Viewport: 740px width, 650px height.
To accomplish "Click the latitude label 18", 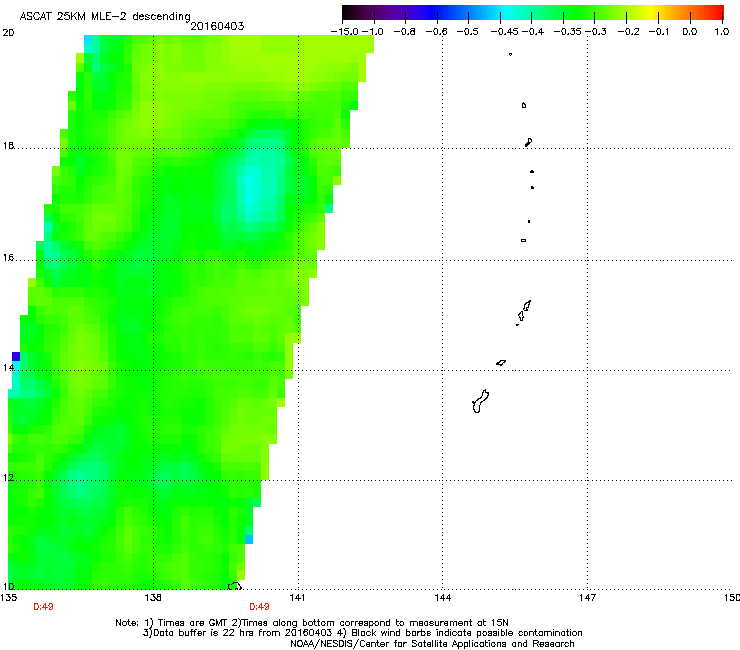I will point(8,145).
